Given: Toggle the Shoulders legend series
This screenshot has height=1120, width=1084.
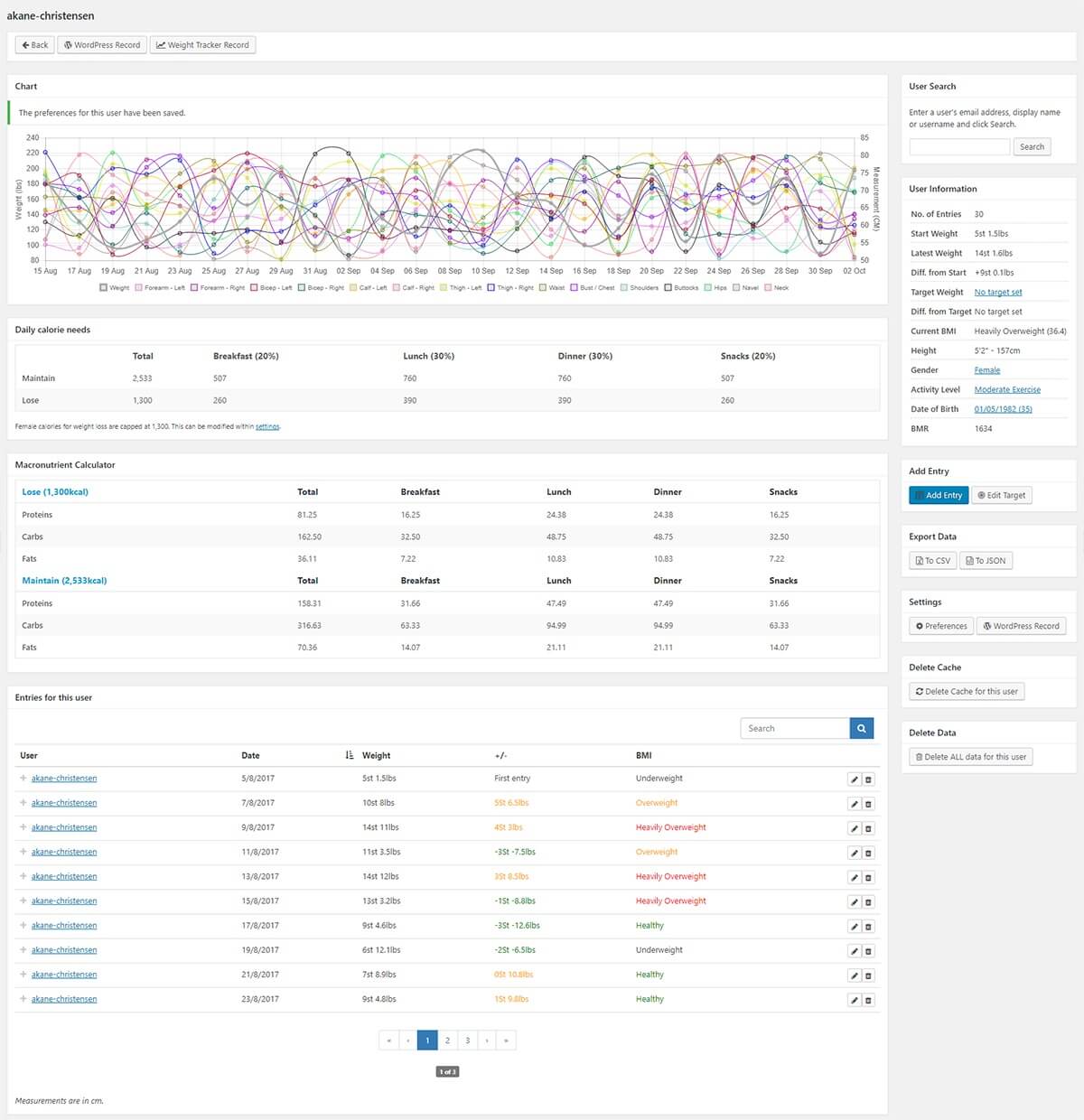Looking at the screenshot, I should pyautogui.click(x=640, y=288).
